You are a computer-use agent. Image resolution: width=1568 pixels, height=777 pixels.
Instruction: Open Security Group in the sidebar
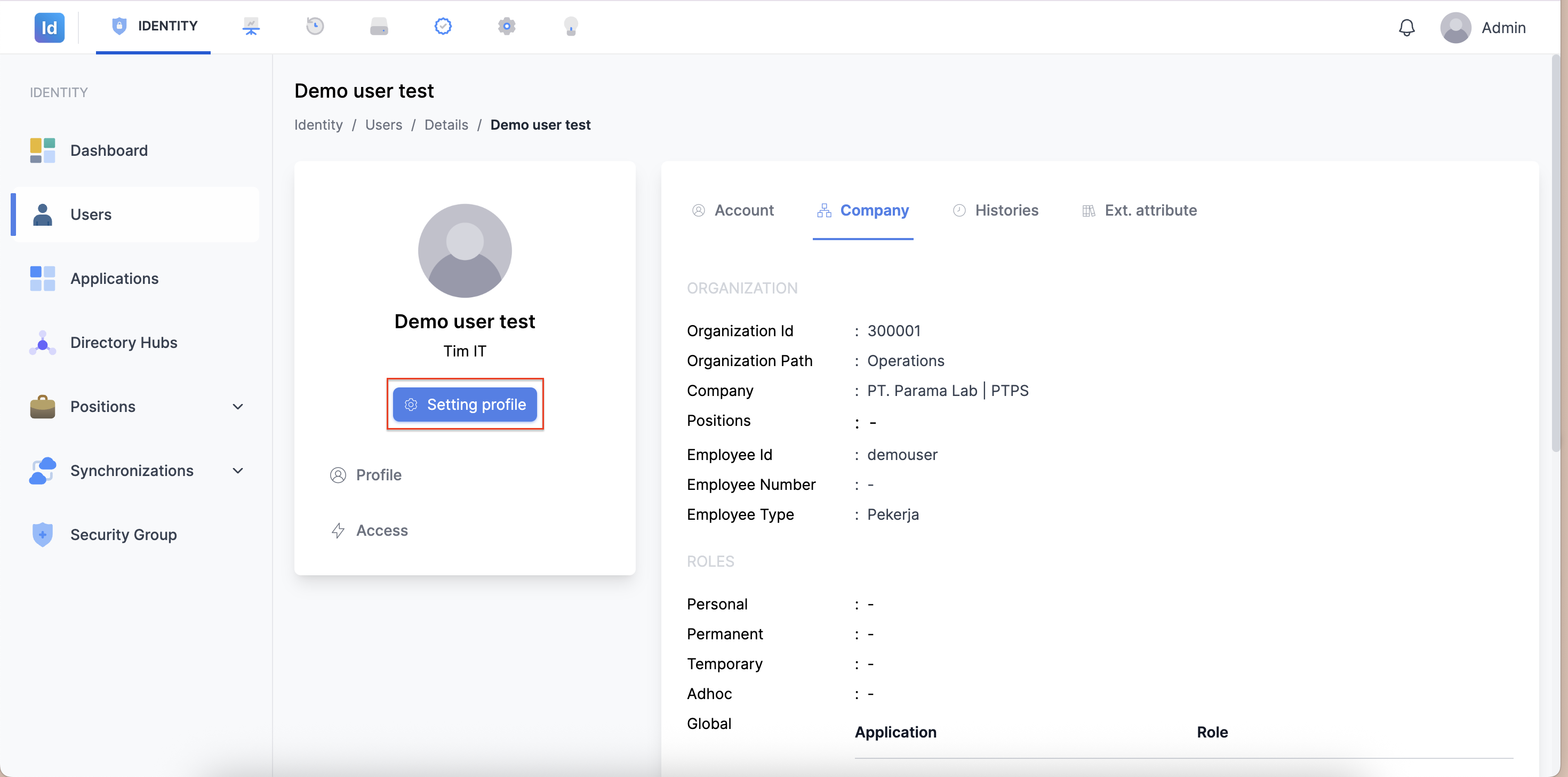click(x=135, y=535)
